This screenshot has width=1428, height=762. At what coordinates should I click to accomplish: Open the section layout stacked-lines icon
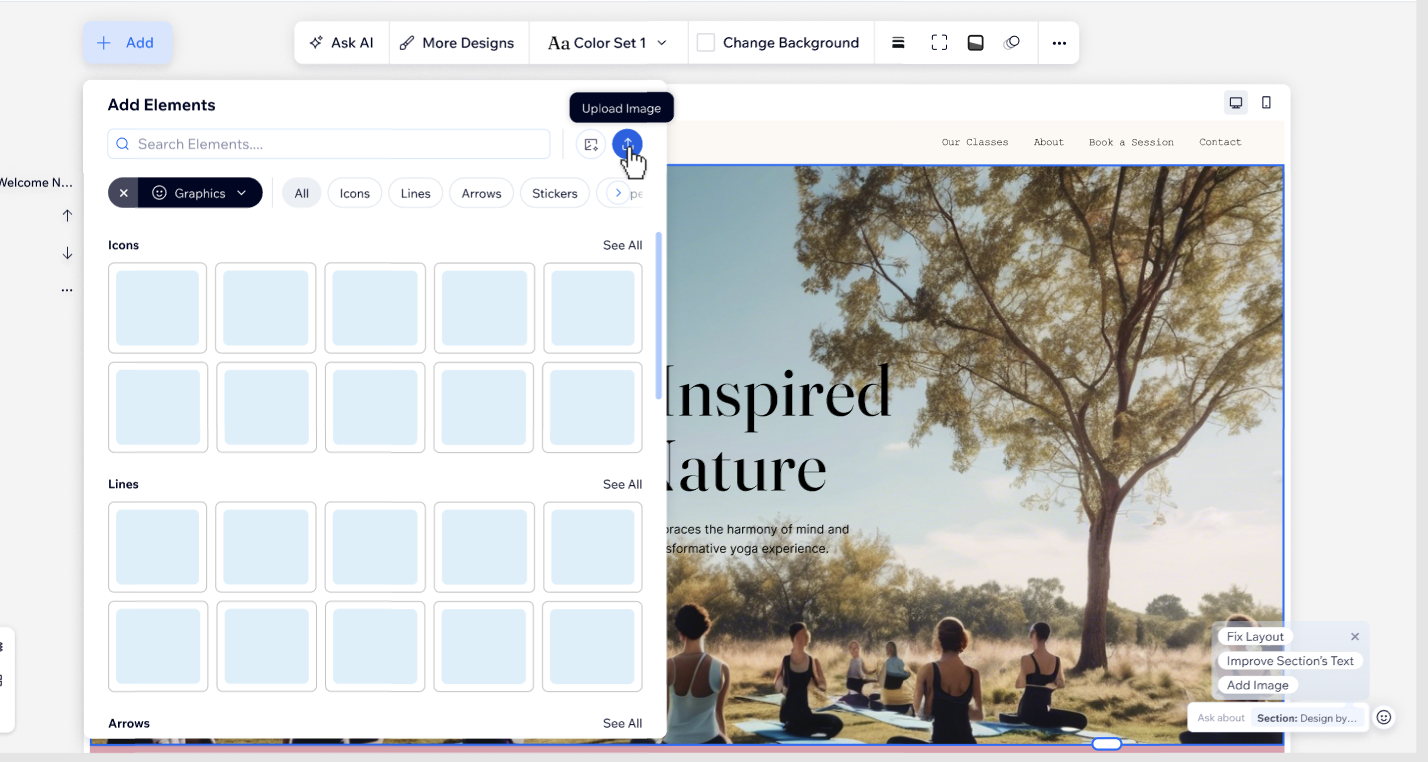[898, 43]
